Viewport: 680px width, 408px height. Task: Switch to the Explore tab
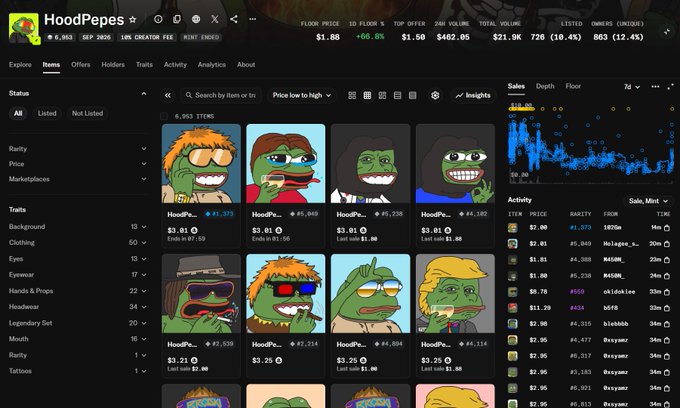20,65
